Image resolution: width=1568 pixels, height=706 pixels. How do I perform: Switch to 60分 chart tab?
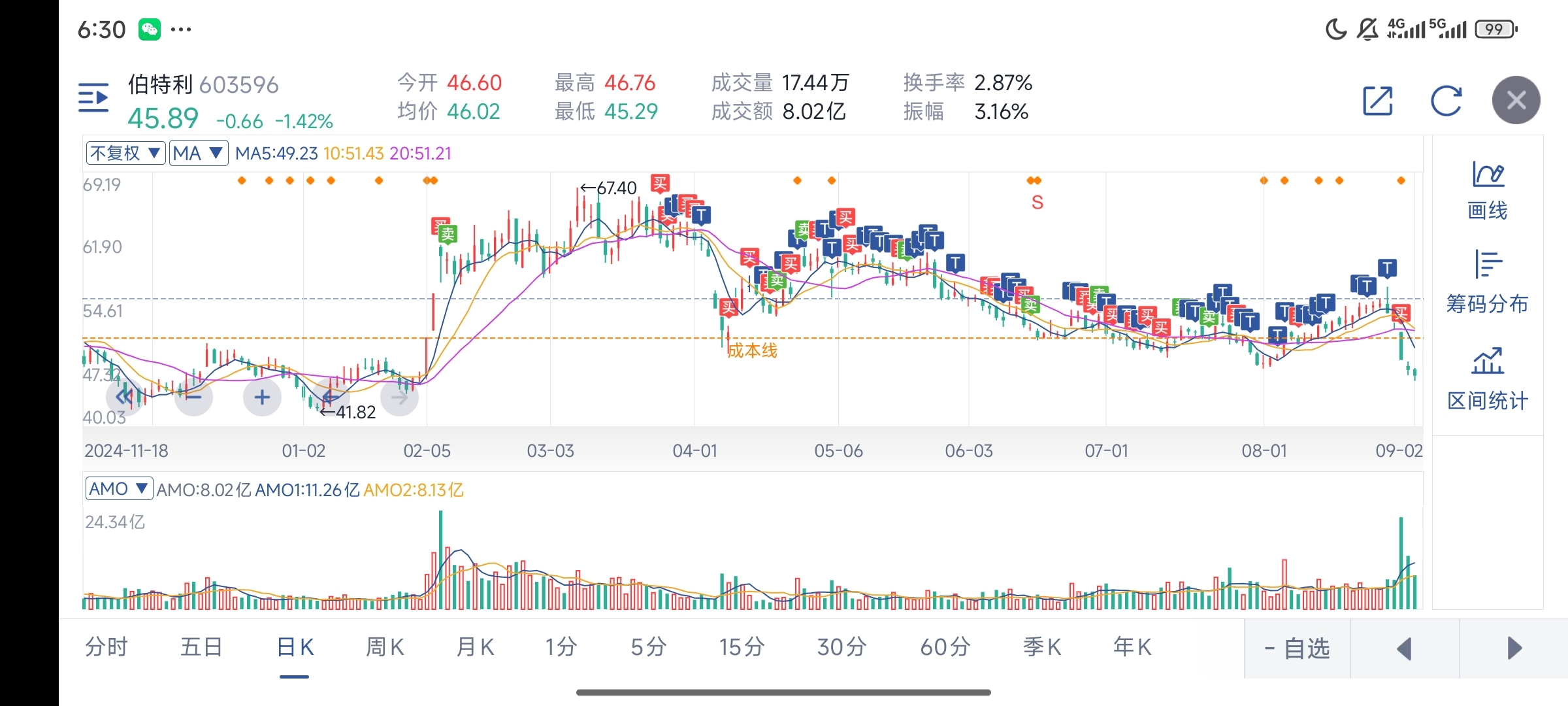[x=945, y=647]
